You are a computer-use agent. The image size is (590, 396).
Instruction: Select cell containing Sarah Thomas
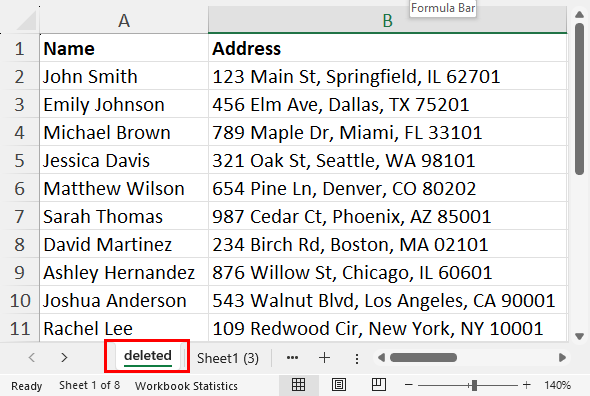[124, 216]
